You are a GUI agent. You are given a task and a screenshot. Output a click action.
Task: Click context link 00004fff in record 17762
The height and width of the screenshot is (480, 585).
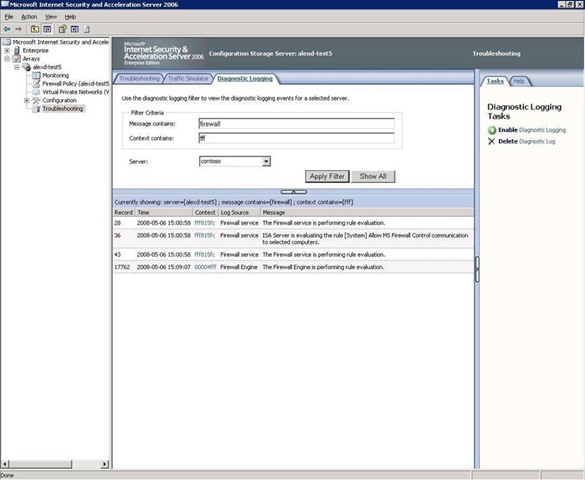tap(205, 267)
